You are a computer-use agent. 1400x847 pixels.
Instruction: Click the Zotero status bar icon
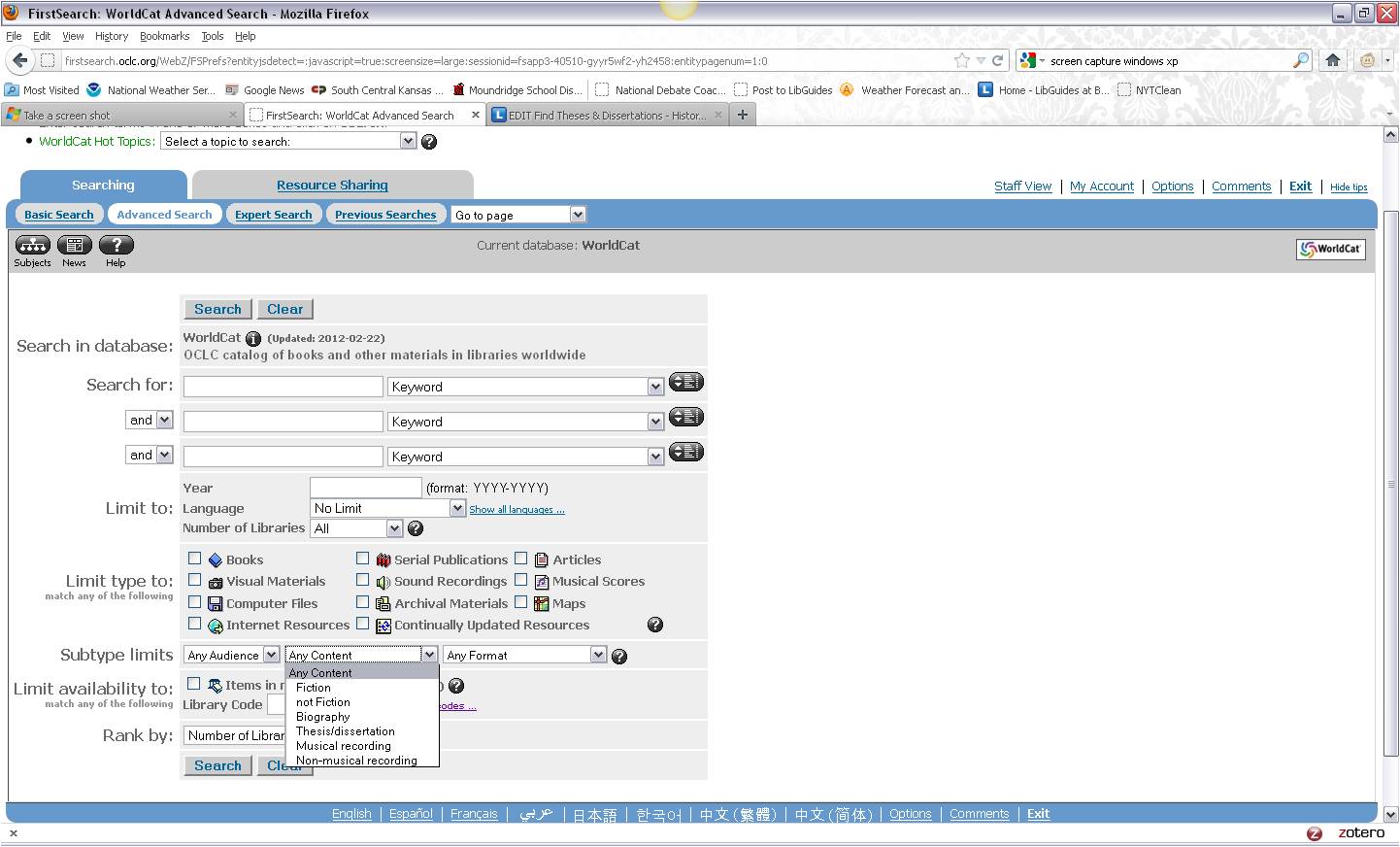point(1315,833)
